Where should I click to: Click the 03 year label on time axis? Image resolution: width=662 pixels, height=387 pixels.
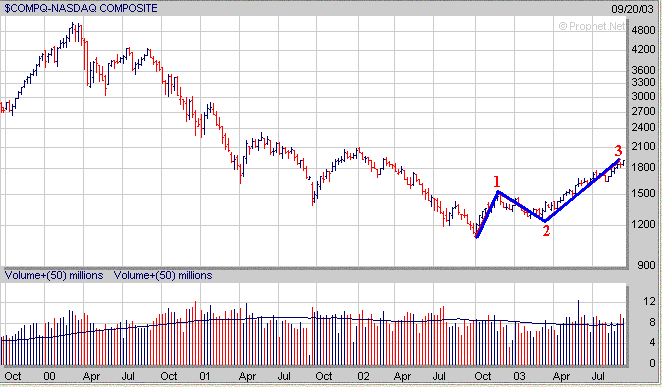(519, 376)
